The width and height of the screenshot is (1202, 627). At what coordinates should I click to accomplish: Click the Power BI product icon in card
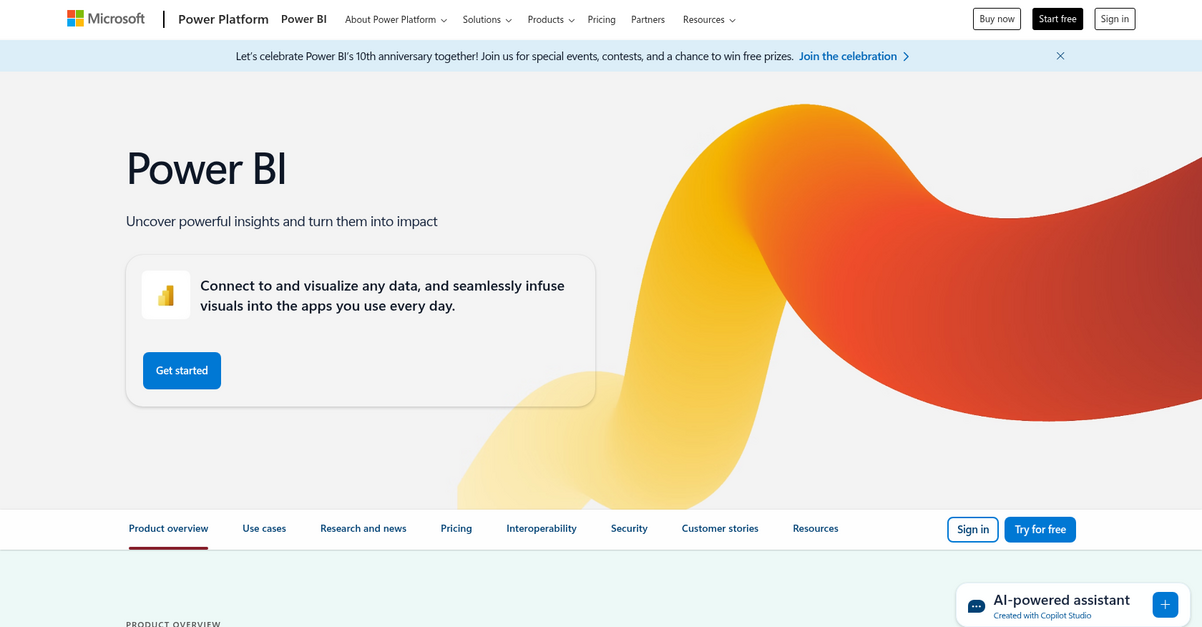coord(166,295)
